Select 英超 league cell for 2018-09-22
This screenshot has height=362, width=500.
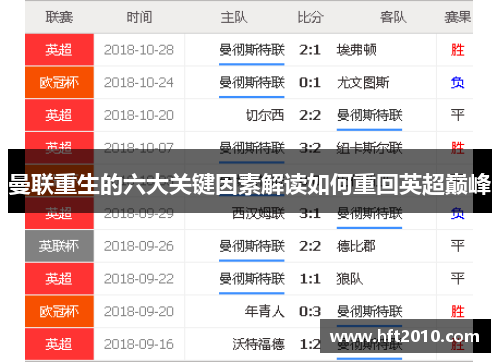pos(59,279)
